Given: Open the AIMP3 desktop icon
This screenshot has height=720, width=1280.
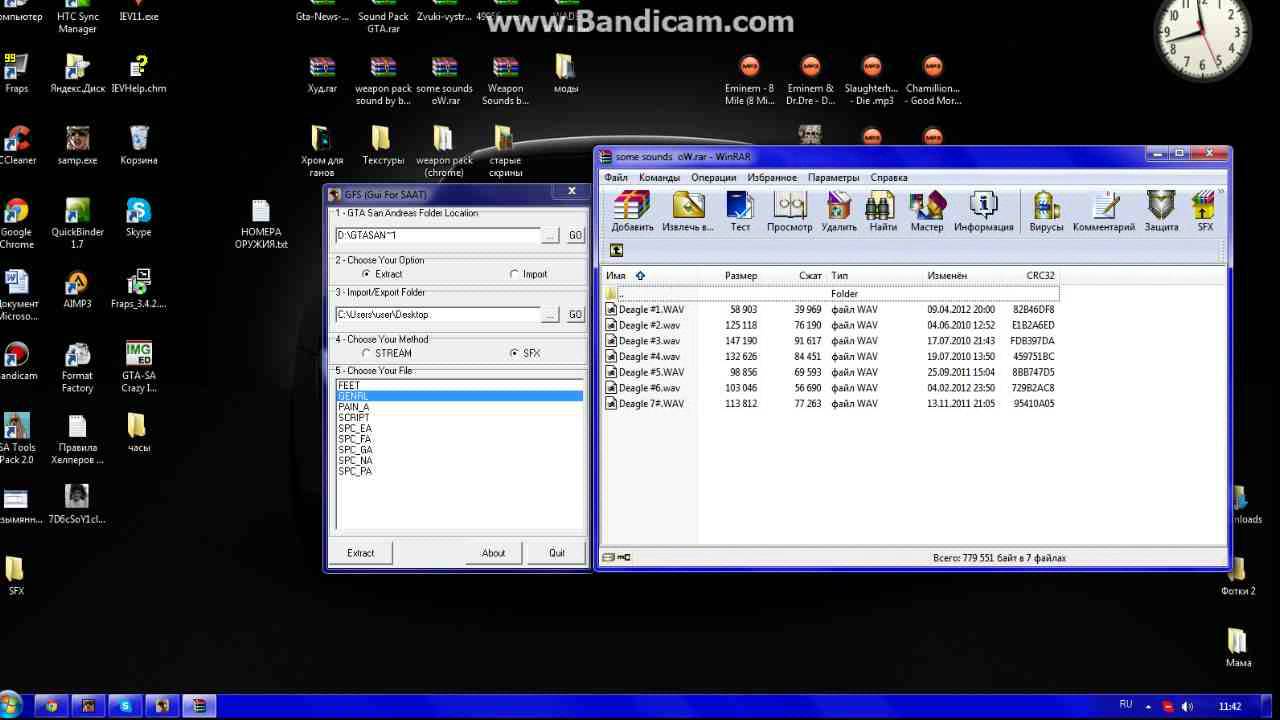Looking at the screenshot, I should 77,289.
